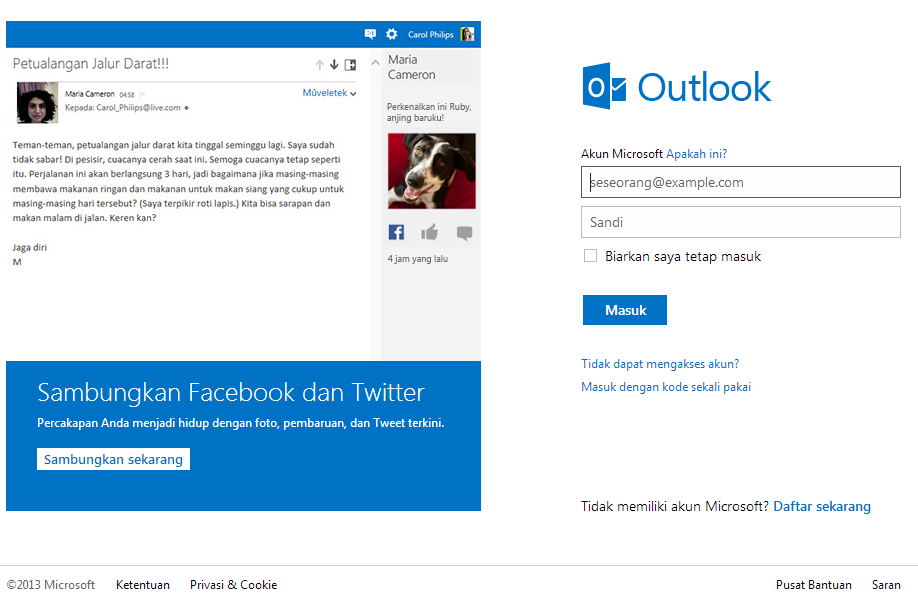Image resolution: width=918 pixels, height=601 pixels.
Task: Click Sambungkan sekarang button
Action: [x=114, y=459]
